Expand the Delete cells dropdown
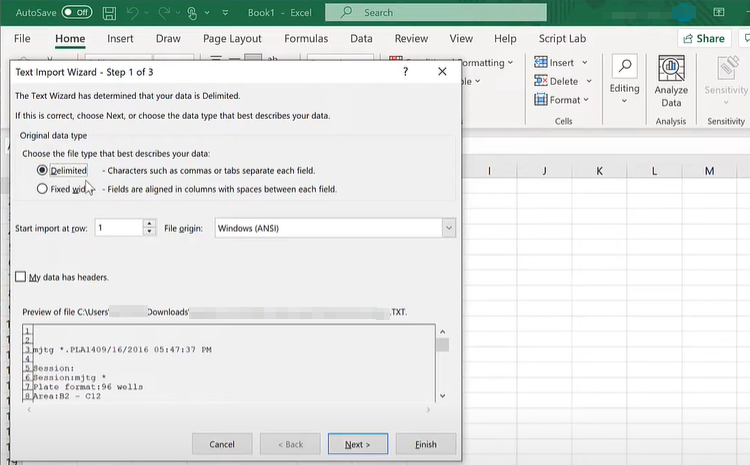The width and height of the screenshot is (750, 465). click(589, 81)
